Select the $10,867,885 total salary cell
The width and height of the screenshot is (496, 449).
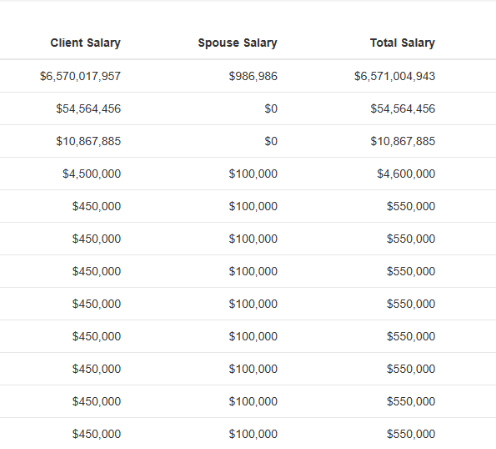tap(403, 141)
